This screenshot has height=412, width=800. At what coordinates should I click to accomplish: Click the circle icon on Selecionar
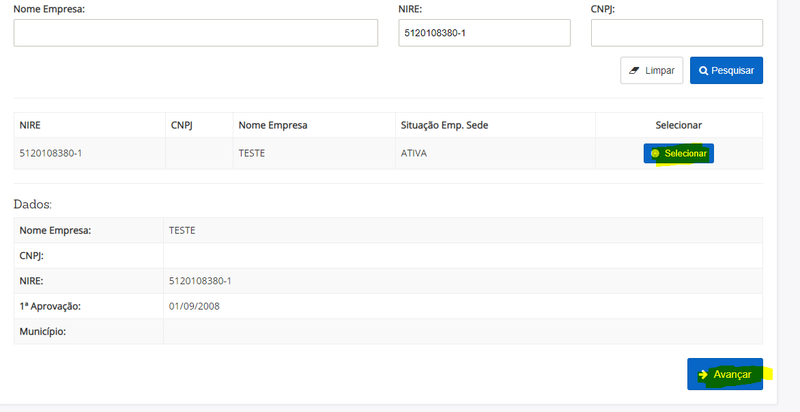[656, 153]
